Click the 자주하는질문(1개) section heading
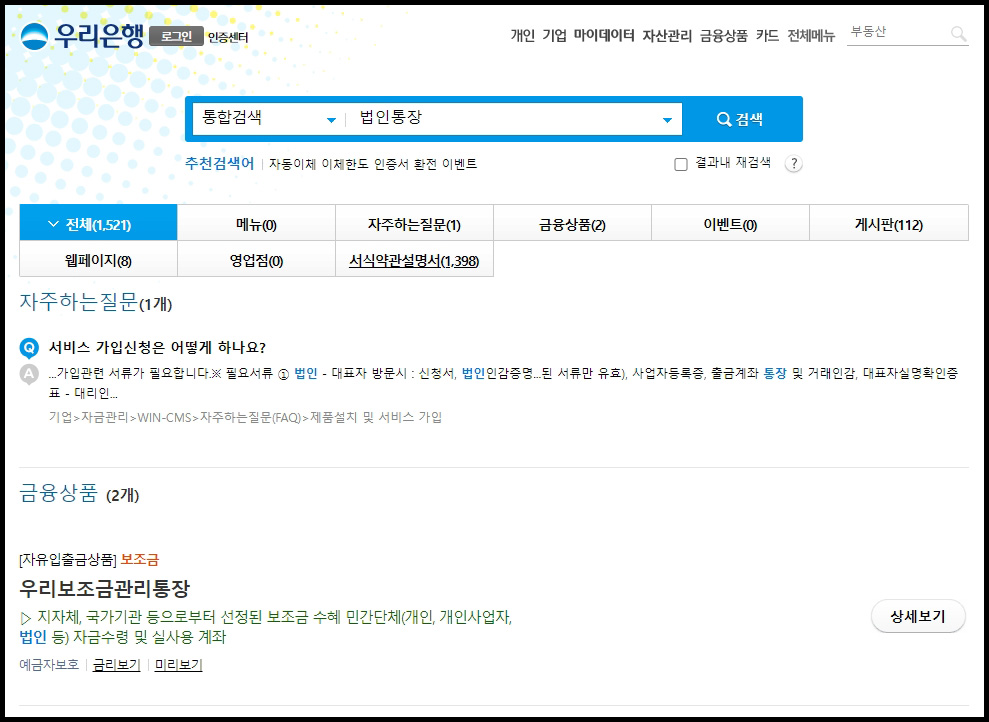 click(96, 303)
